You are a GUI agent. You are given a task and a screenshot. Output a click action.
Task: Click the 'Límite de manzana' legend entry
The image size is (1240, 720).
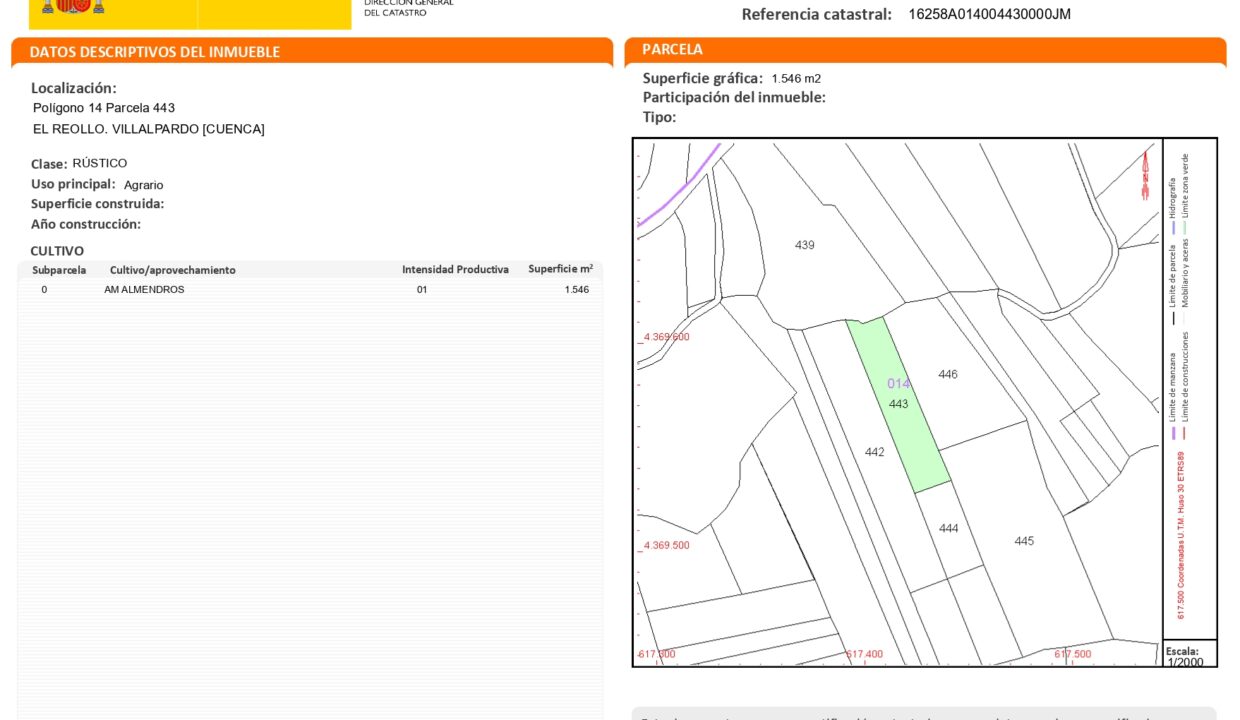1173,395
